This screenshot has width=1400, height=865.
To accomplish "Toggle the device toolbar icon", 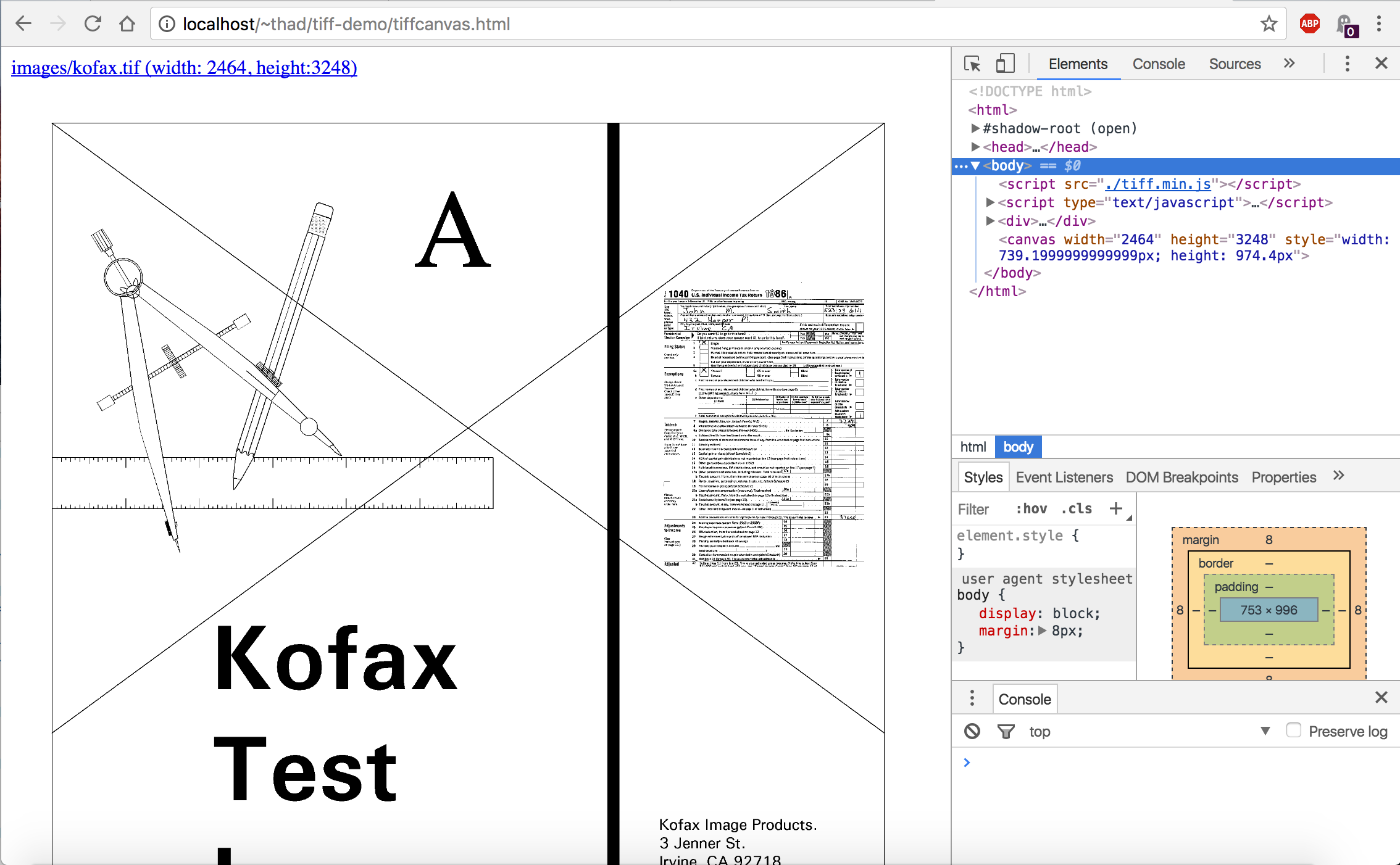I will [1006, 63].
